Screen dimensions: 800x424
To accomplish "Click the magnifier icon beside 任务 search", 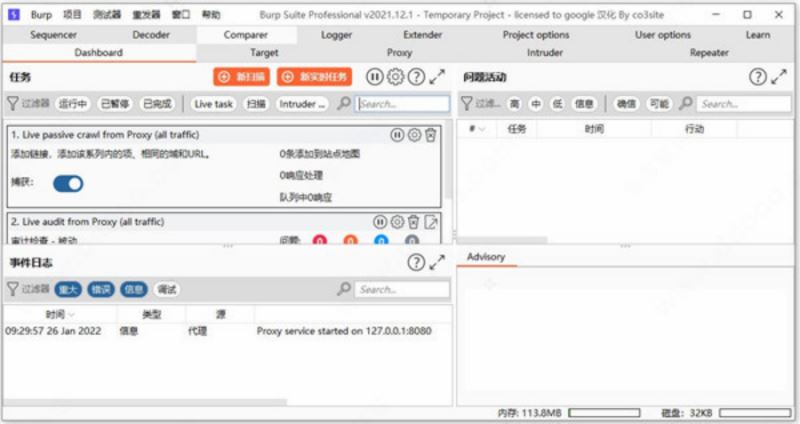I will tap(344, 104).
